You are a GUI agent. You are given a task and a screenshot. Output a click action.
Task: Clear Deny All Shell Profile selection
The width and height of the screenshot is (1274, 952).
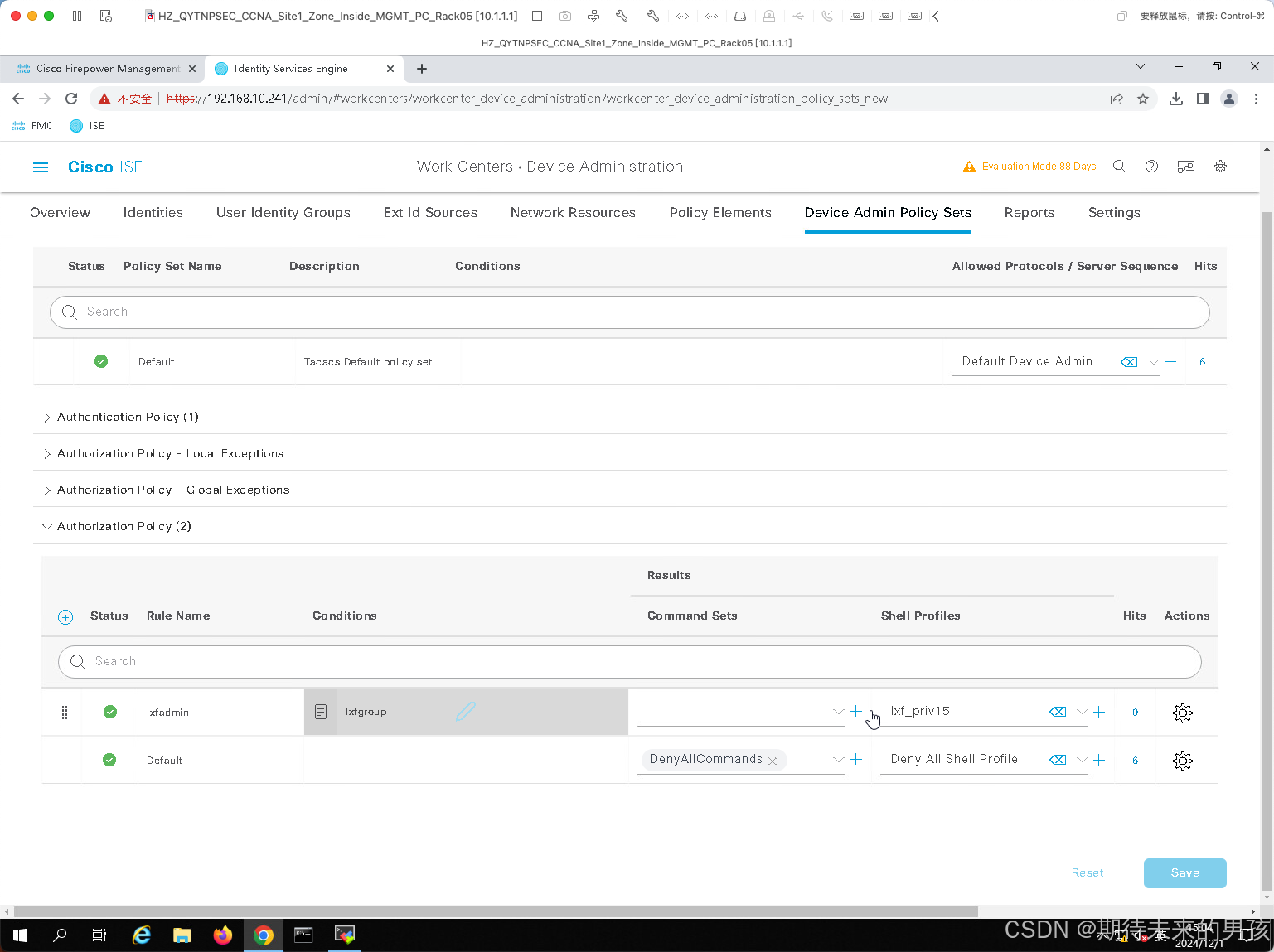click(1058, 760)
